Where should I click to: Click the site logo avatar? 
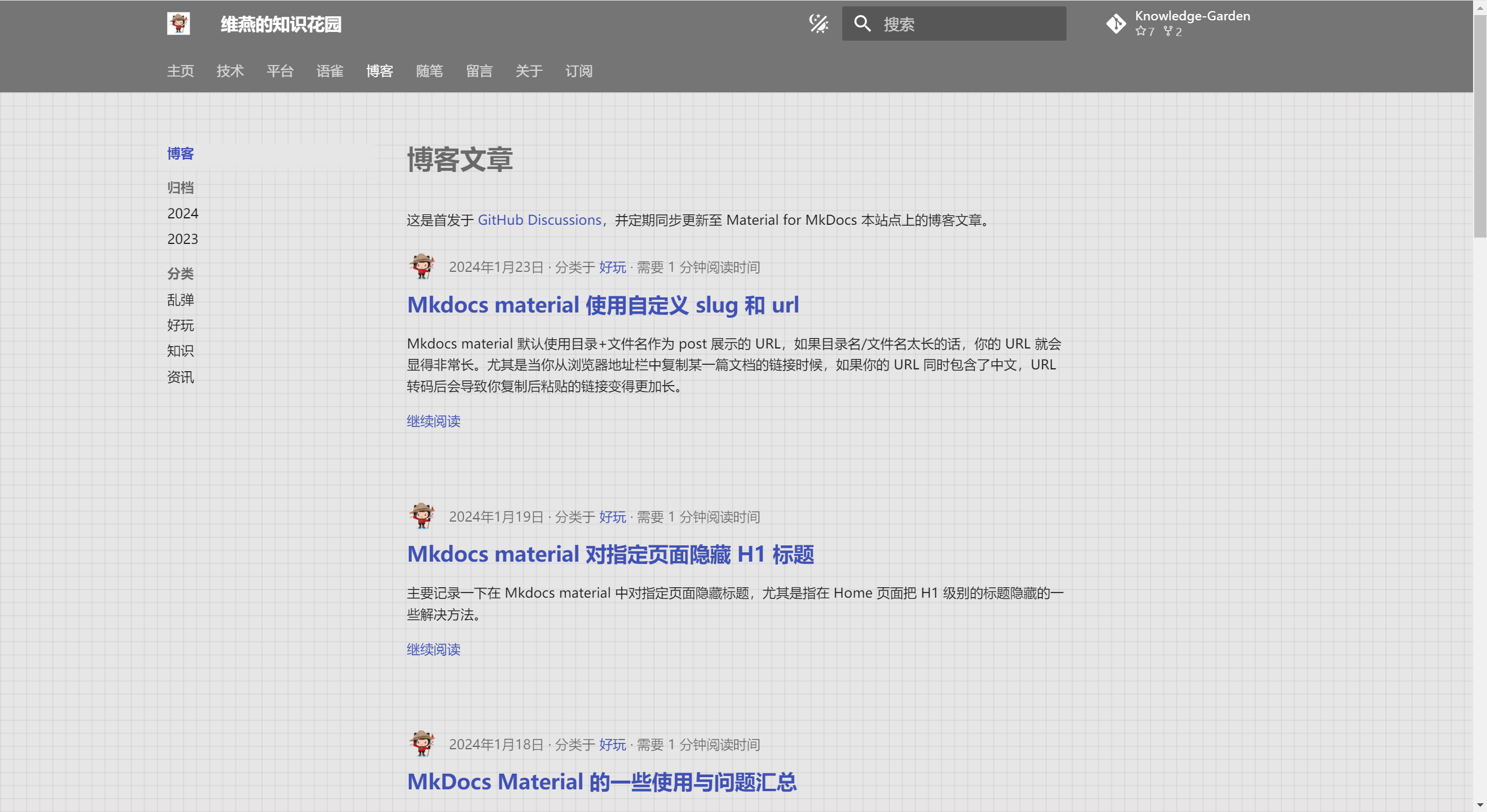tap(178, 24)
